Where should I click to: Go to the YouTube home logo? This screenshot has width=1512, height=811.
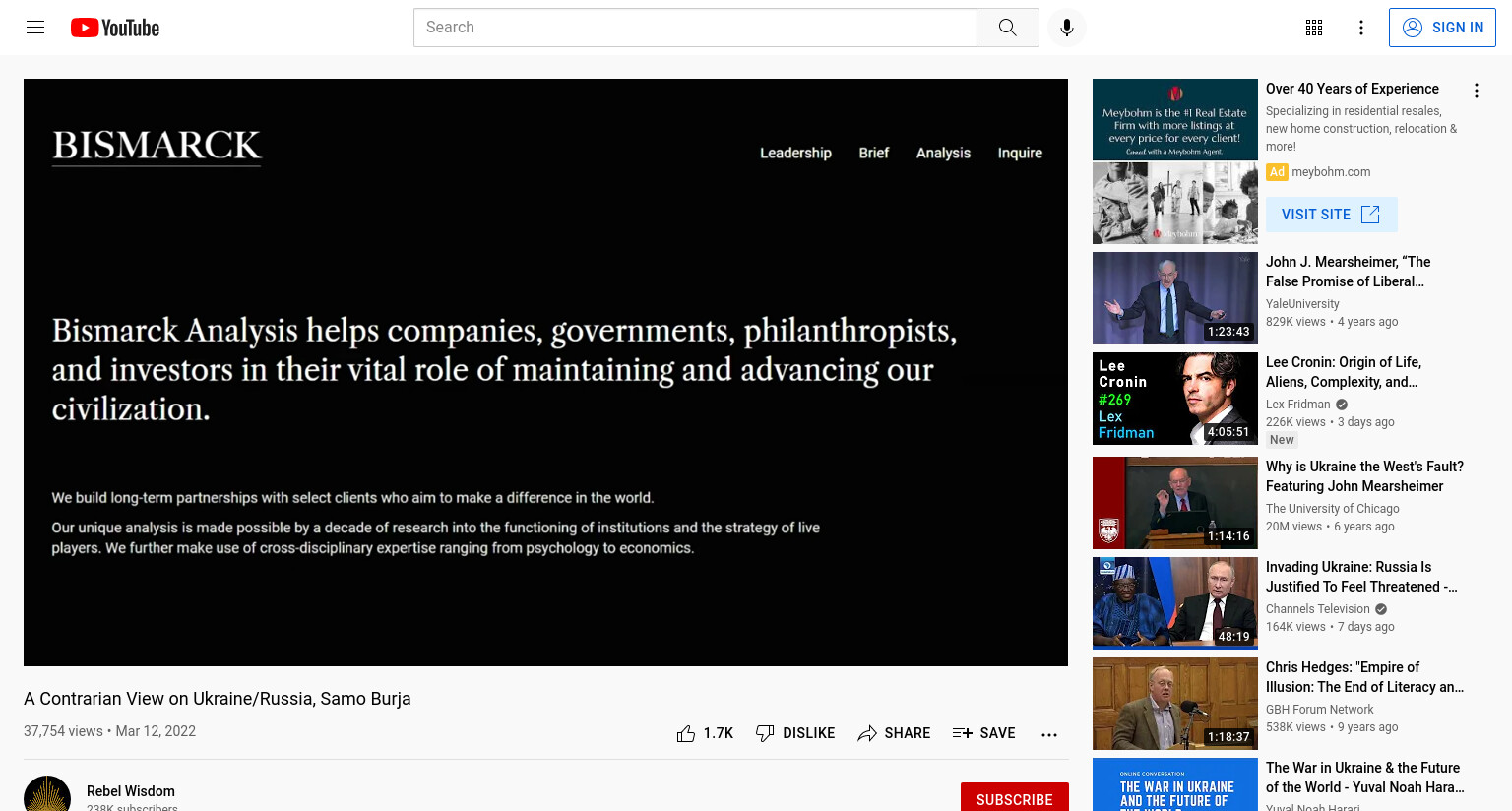pyautogui.click(x=115, y=28)
